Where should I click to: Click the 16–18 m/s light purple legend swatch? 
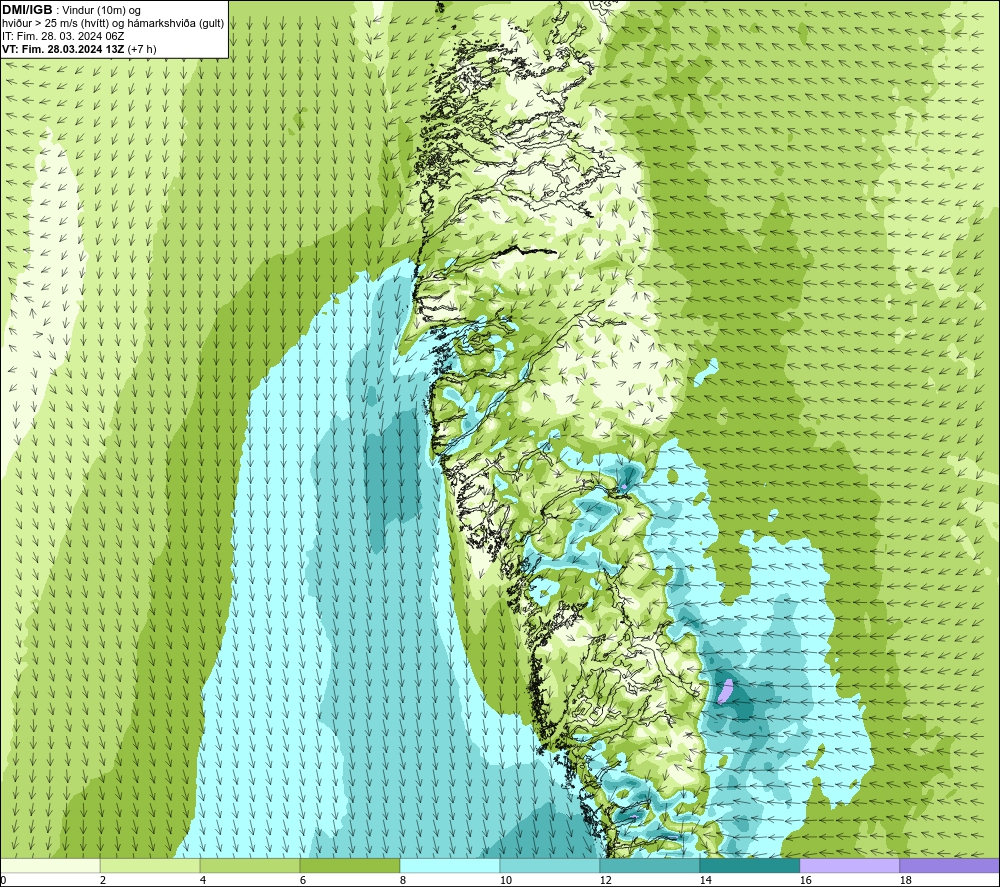849,865
